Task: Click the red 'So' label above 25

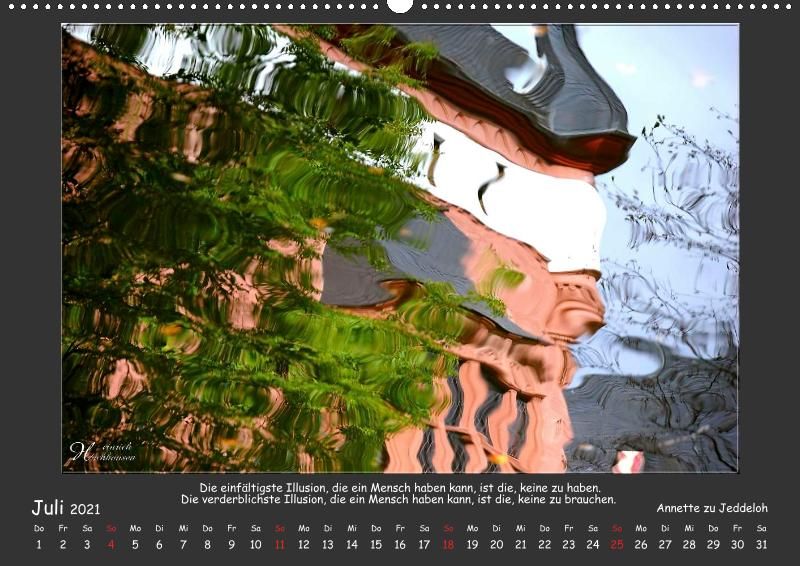Action: tap(617, 528)
